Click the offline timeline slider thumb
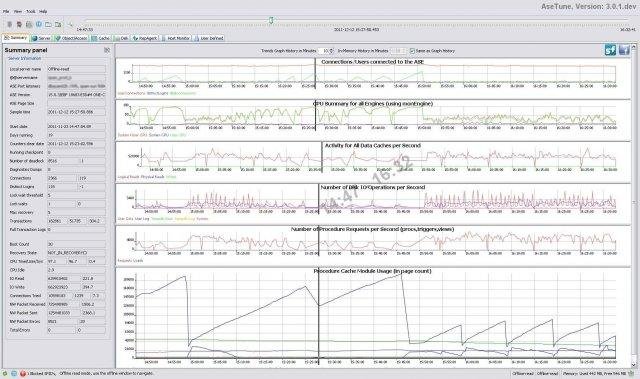 [271, 20]
